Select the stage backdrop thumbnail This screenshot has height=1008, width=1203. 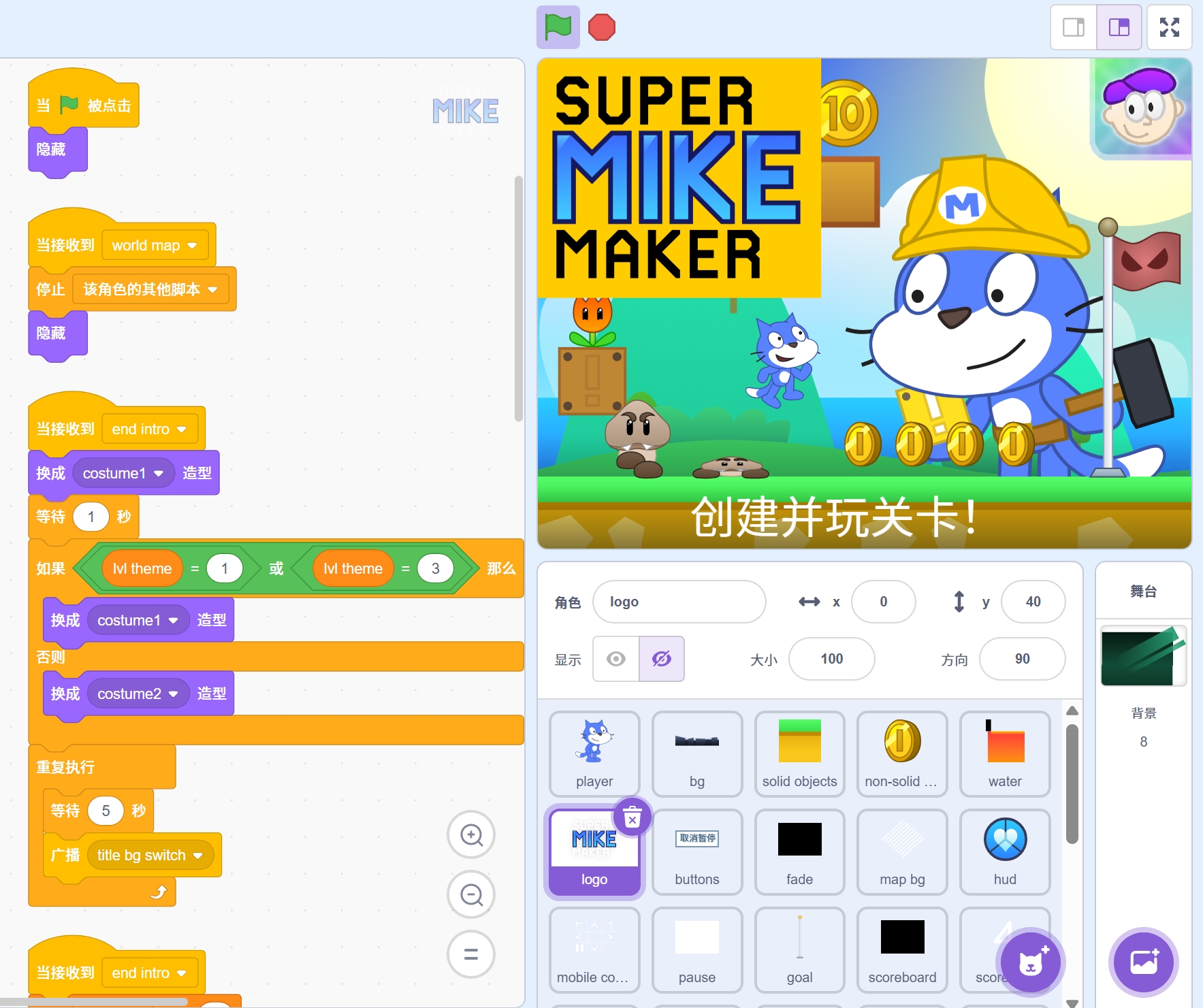[x=1143, y=656]
